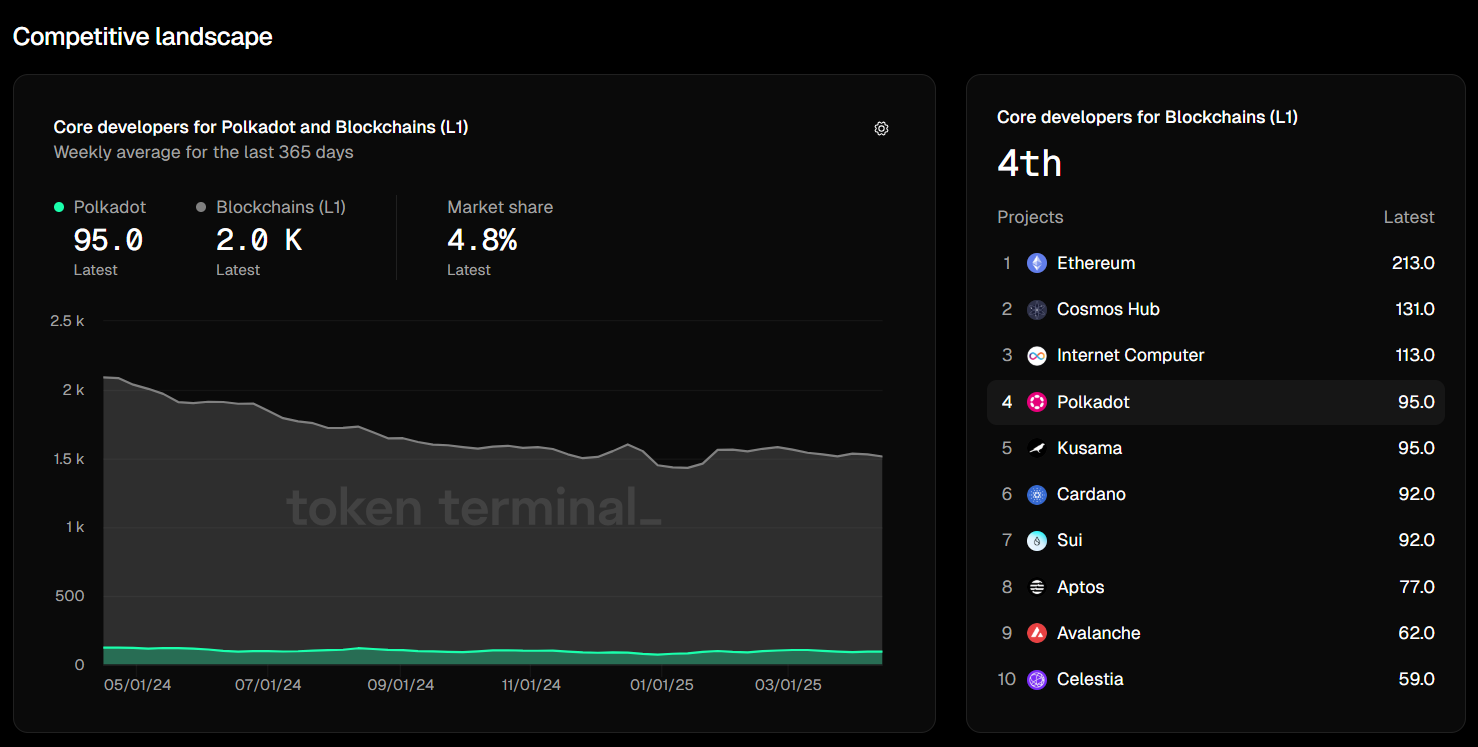
Task: Click the Cardano logo icon
Action: coord(1037,494)
